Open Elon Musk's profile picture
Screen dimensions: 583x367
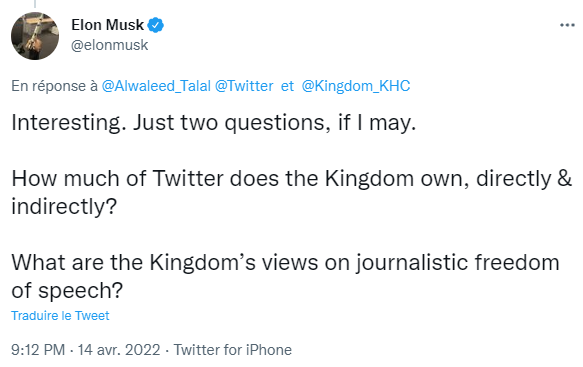(35, 36)
